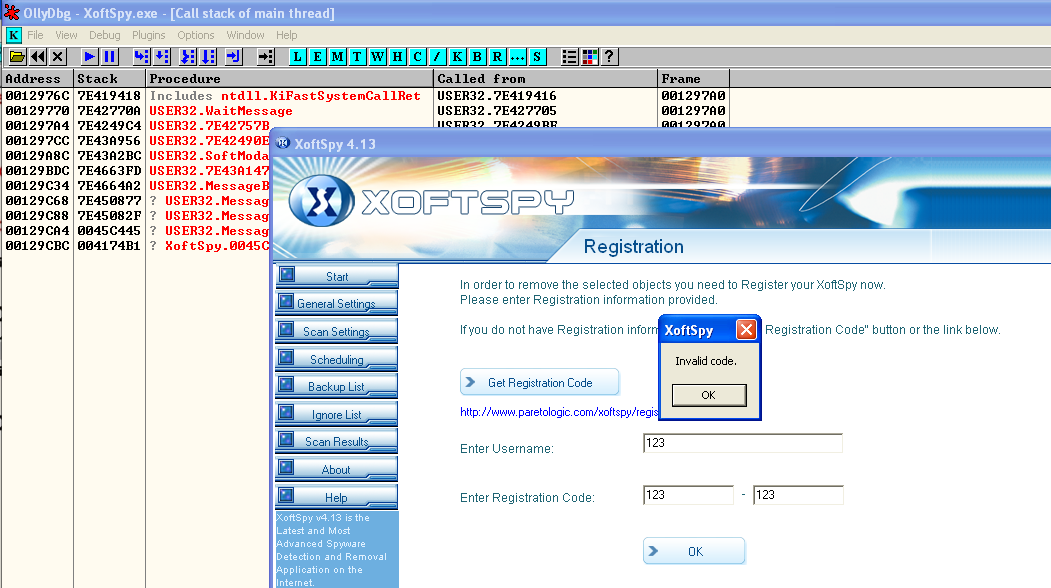Click the first Registration Code field

(688, 495)
